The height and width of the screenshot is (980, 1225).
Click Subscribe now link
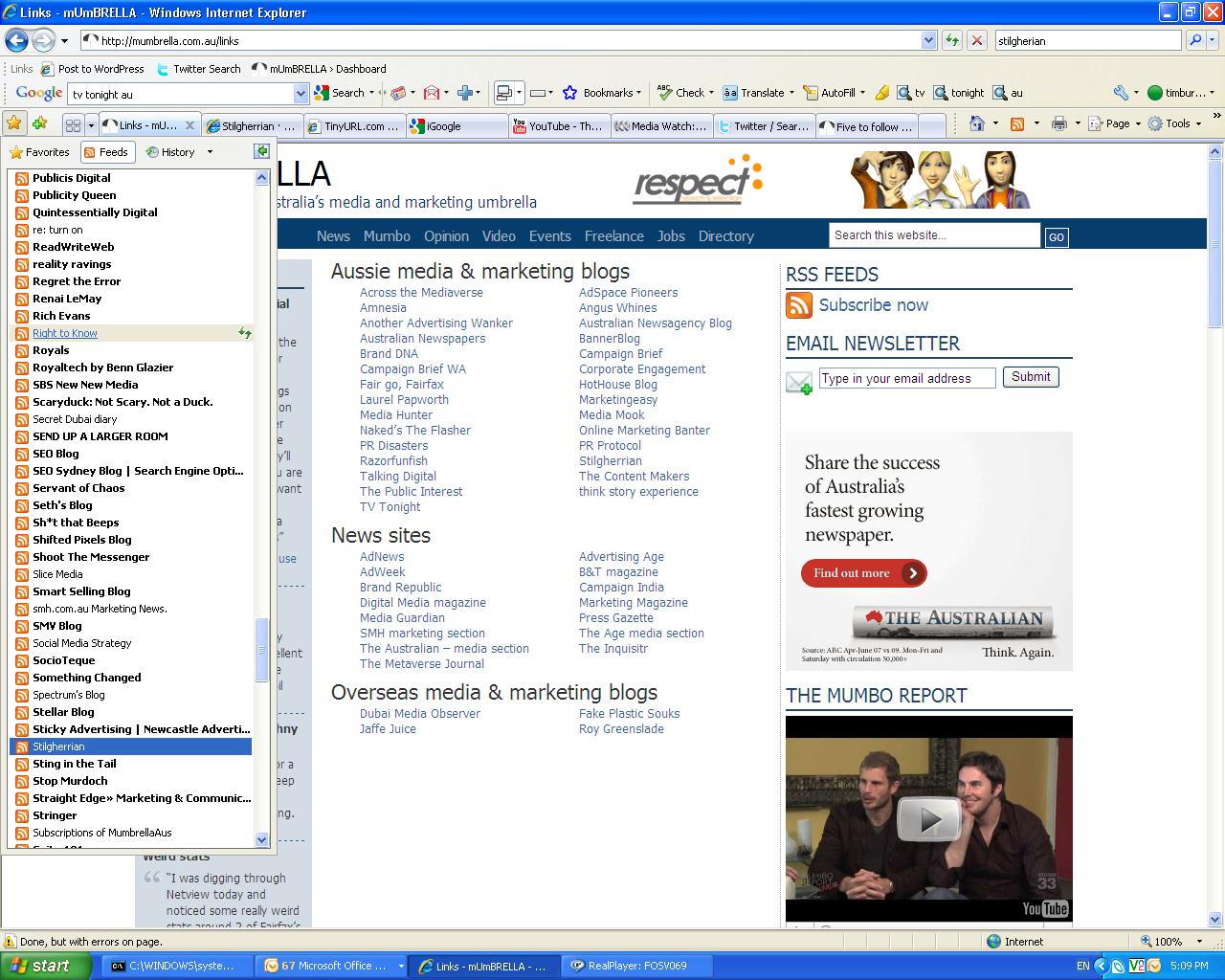pyautogui.click(x=874, y=305)
